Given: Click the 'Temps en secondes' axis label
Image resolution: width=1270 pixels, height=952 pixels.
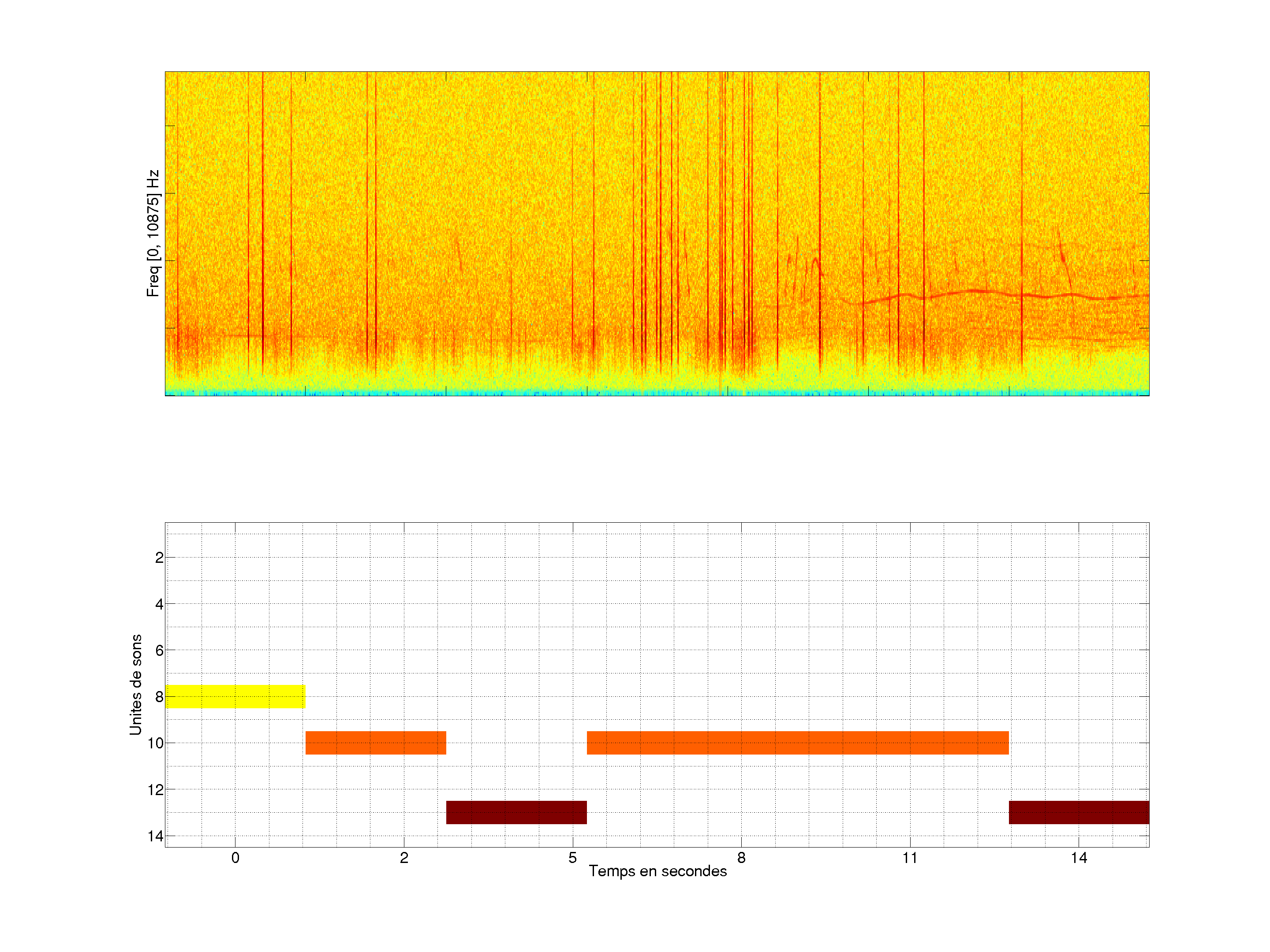Looking at the screenshot, I should pyautogui.click(x=657, y=871).
